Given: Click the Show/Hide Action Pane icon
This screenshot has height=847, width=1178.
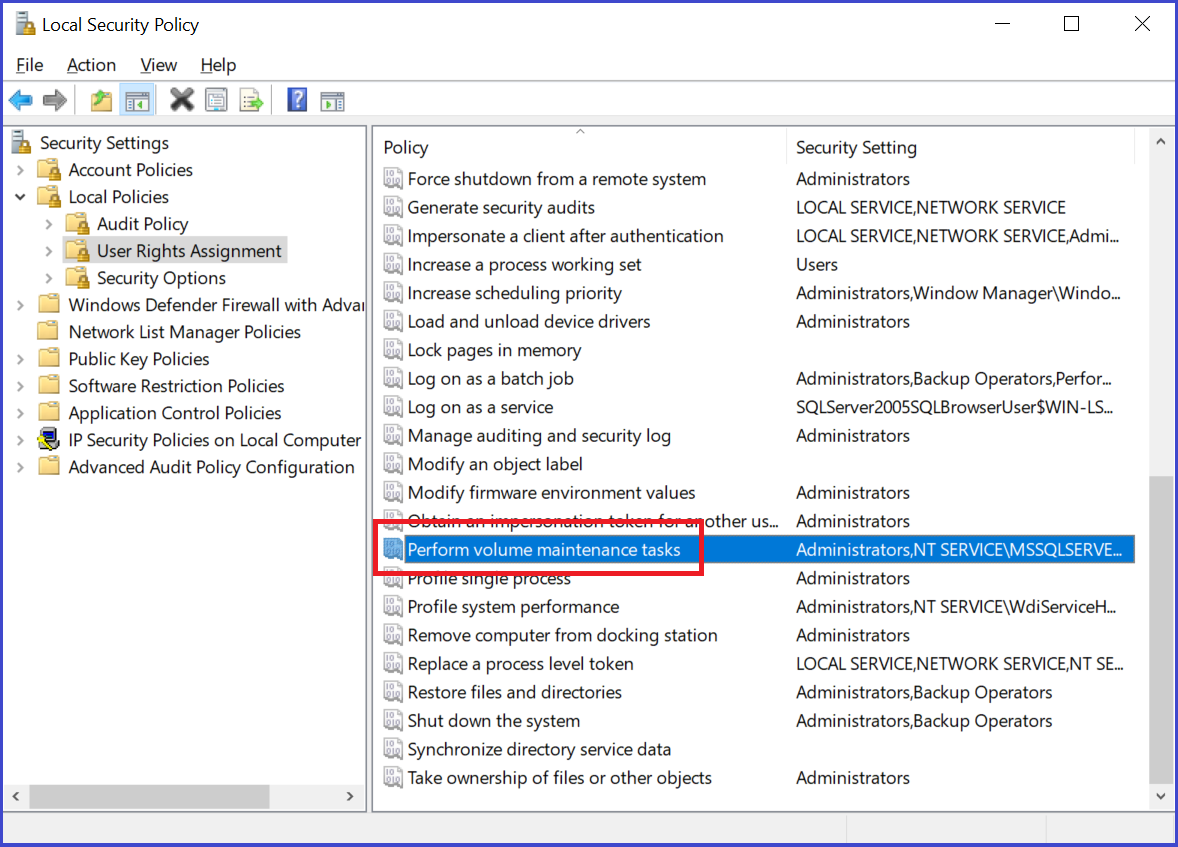Looking at the screenshot, I should click(x=332, y=99).
